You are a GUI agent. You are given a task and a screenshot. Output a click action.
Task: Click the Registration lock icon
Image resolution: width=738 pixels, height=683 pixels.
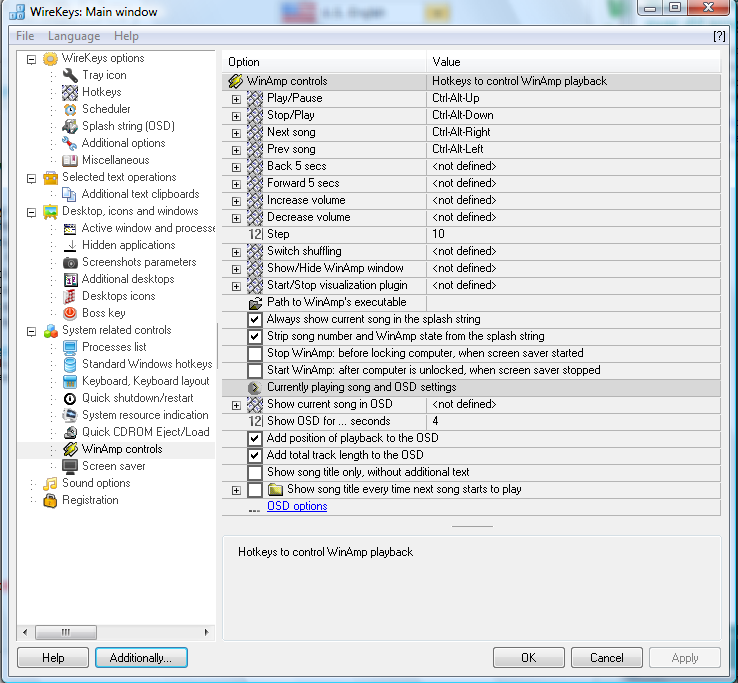tap(50, 500)
